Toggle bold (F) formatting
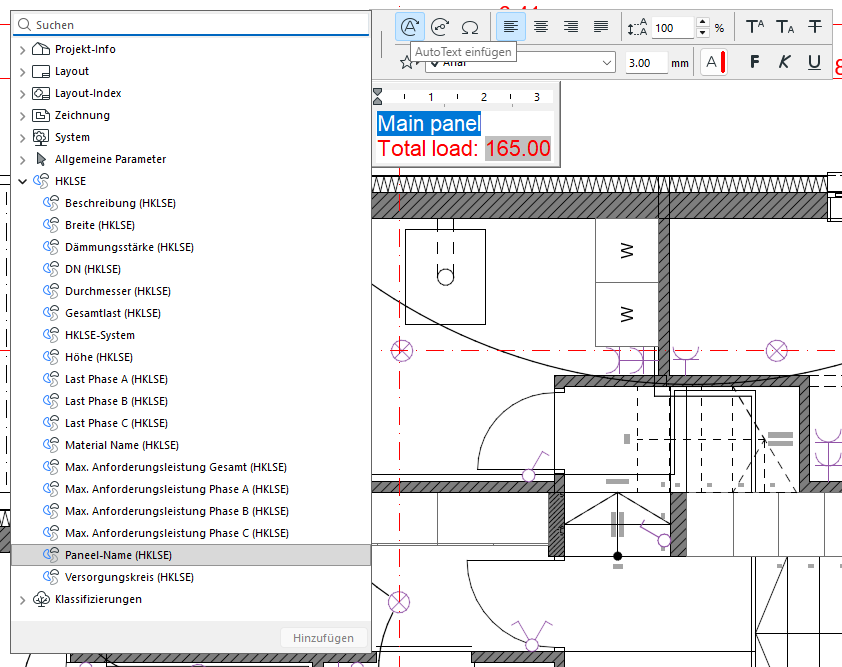Screen dimensions: 842x667 [754, 62]
